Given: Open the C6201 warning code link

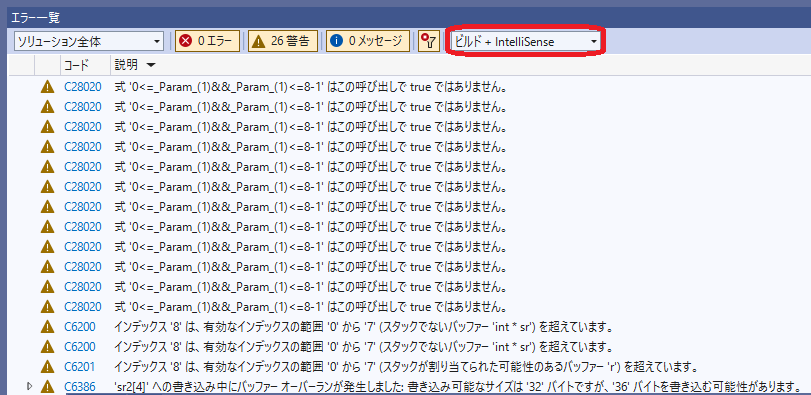Looking at the screenshot, I should pyautogui.click(x=80, y=367).
